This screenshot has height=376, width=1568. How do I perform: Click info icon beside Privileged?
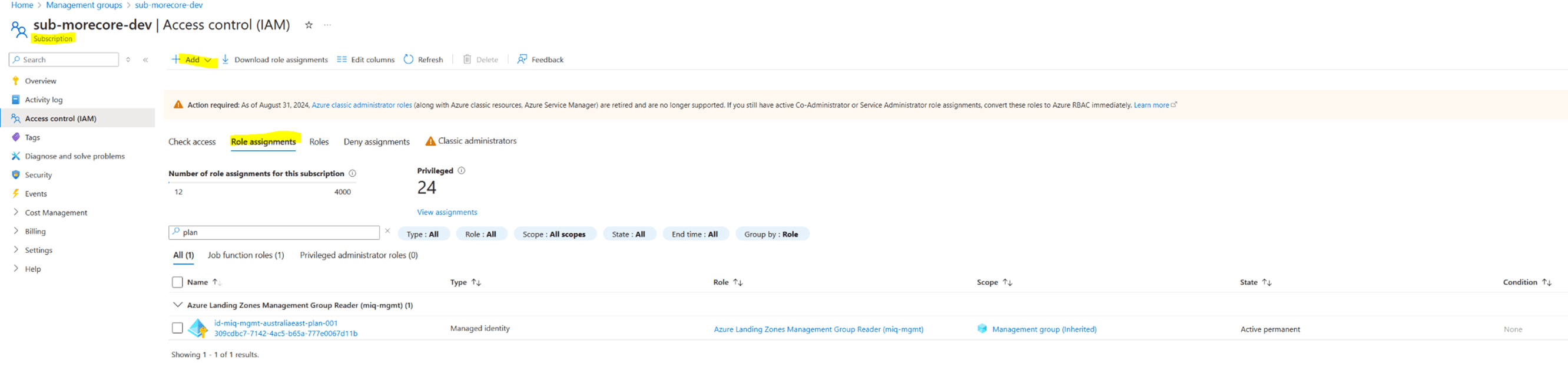tap(462, 171)
